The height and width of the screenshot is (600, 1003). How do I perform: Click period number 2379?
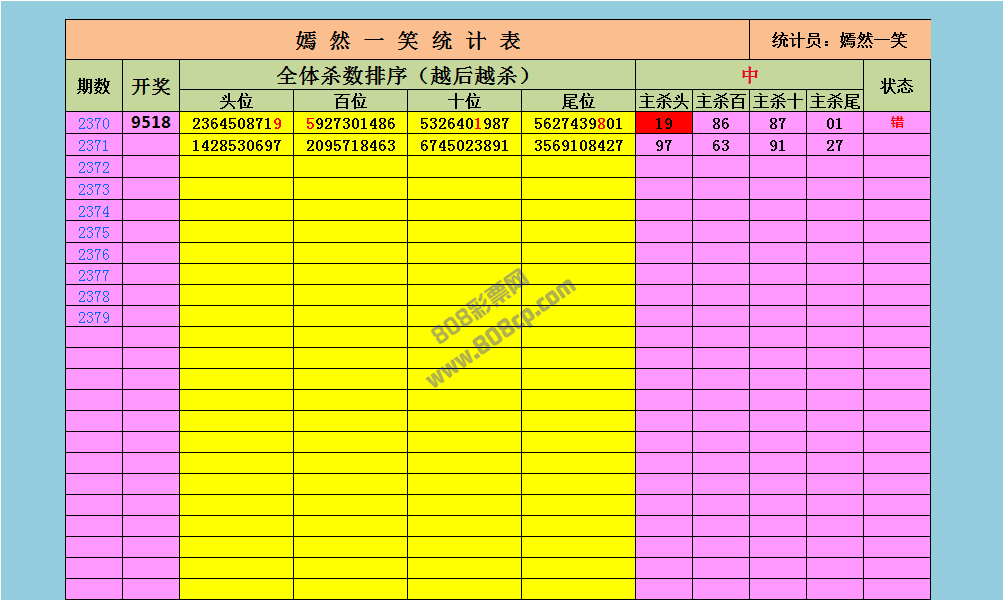pos(94,317)
